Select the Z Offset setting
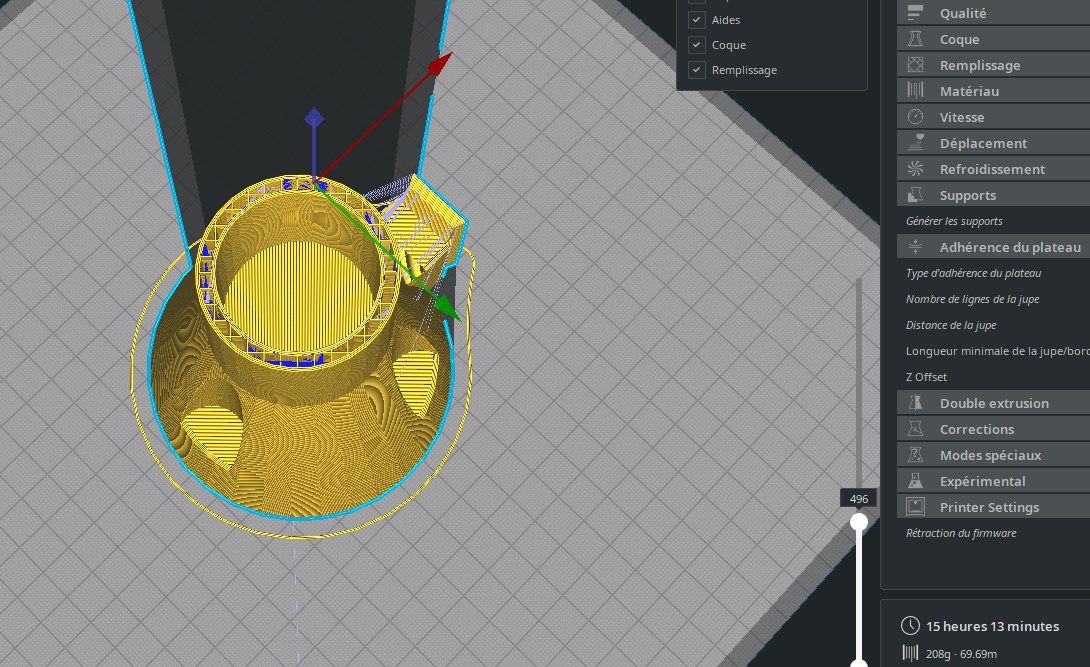The image size is (1090, 667). click(926, 377)
